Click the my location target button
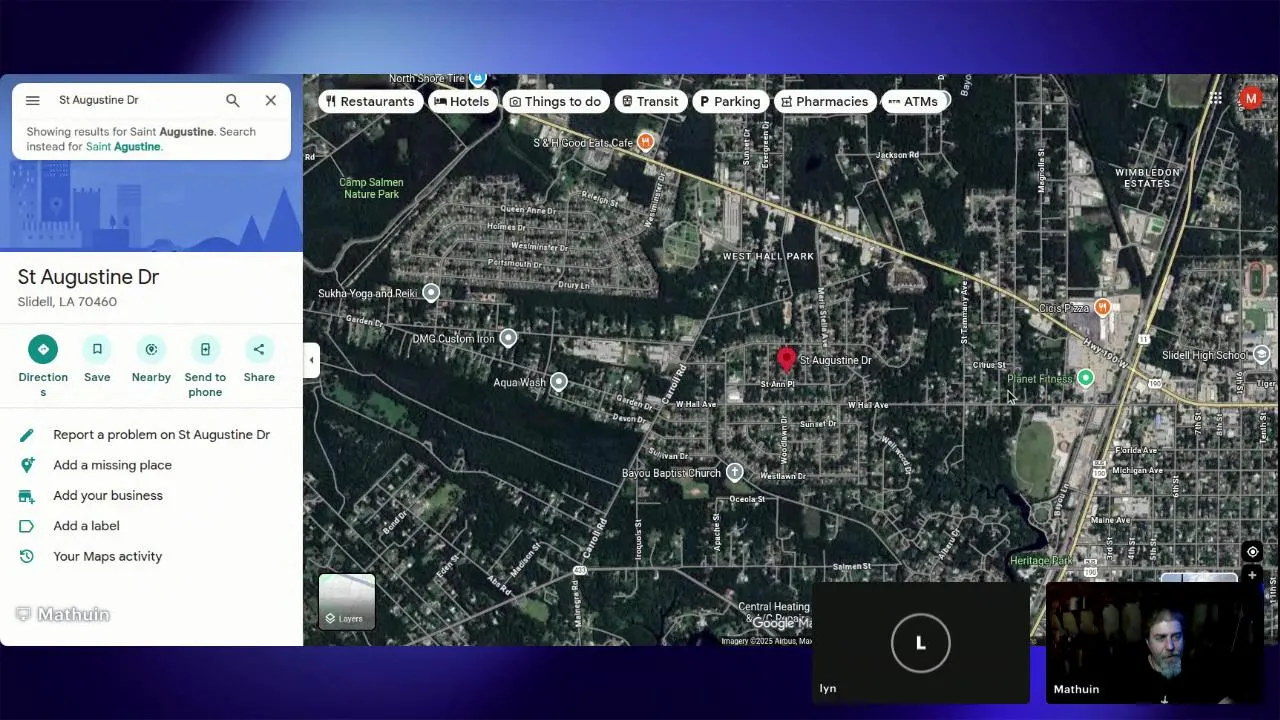The image size is (1280, 720). [1252, 552]
